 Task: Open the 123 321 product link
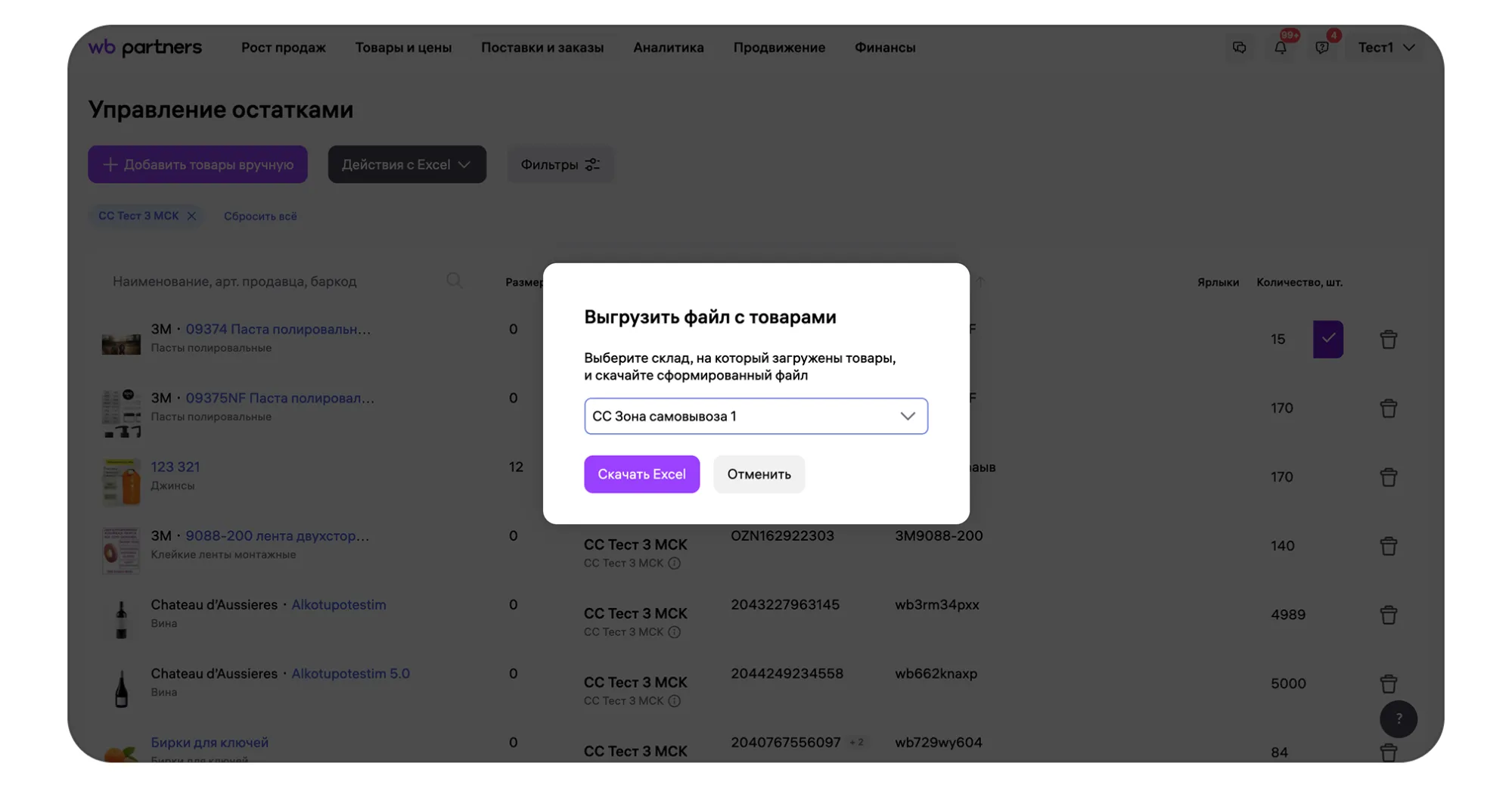point(175,467)
